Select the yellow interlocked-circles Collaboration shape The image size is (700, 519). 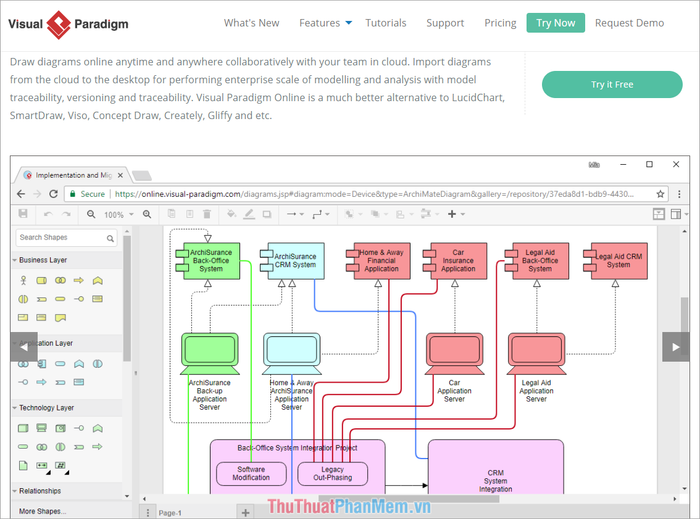click(x=60, y=280)
